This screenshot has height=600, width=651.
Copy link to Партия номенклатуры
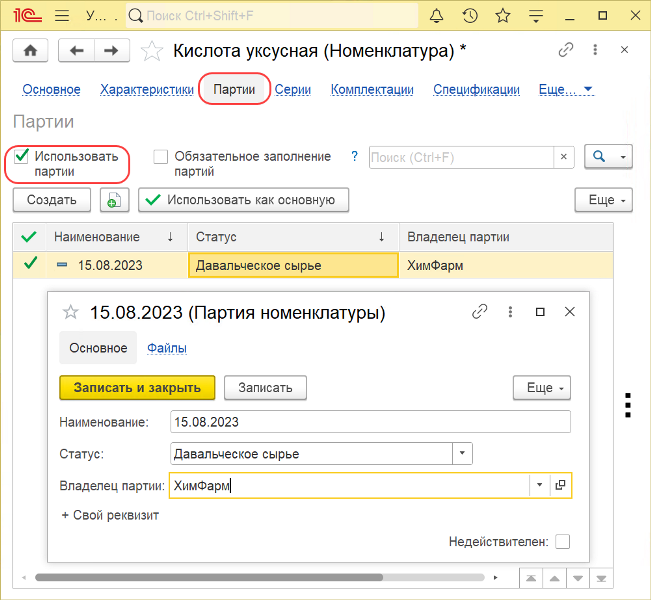pos(480,311)
